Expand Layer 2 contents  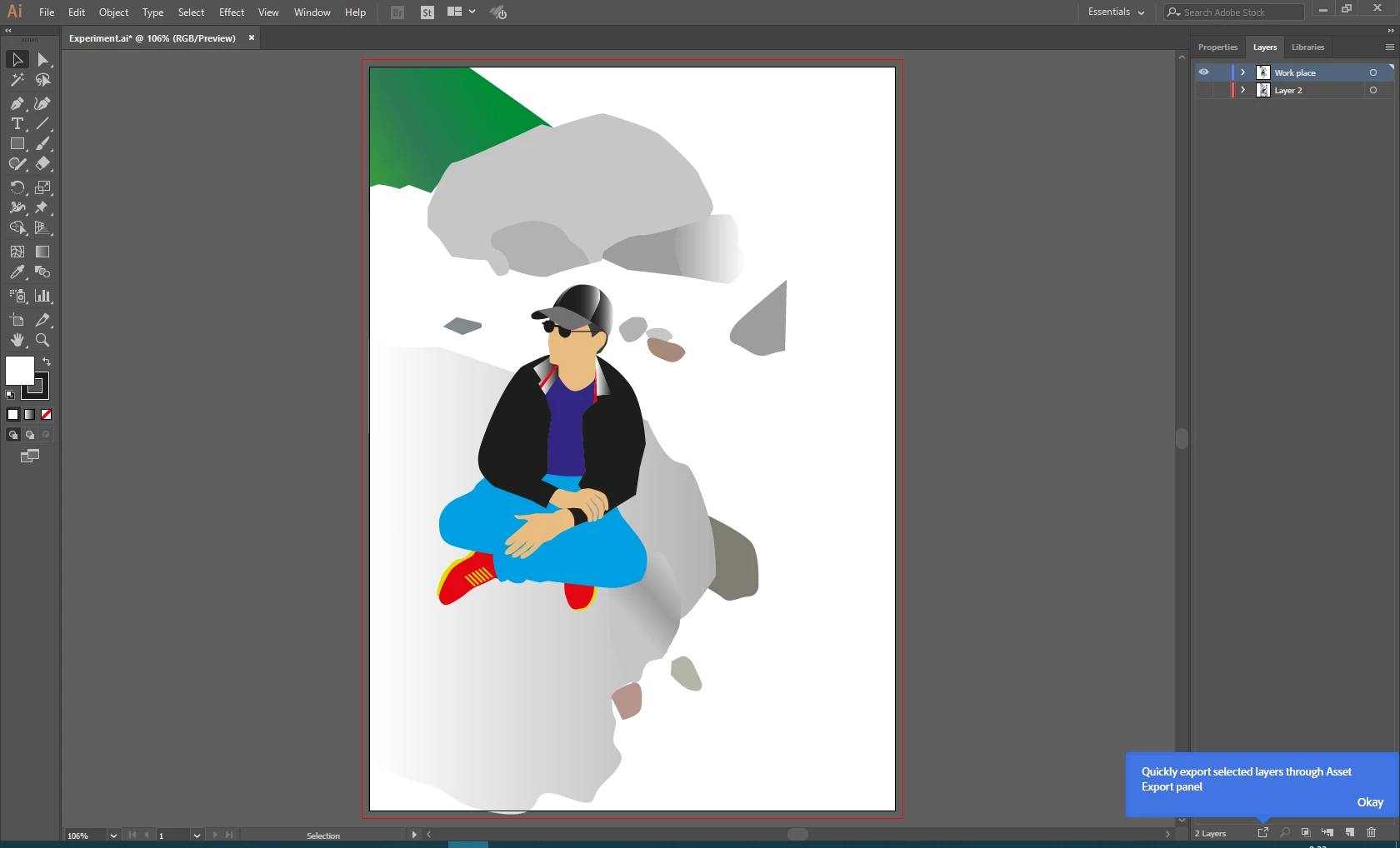click(x=1242, y=90)
